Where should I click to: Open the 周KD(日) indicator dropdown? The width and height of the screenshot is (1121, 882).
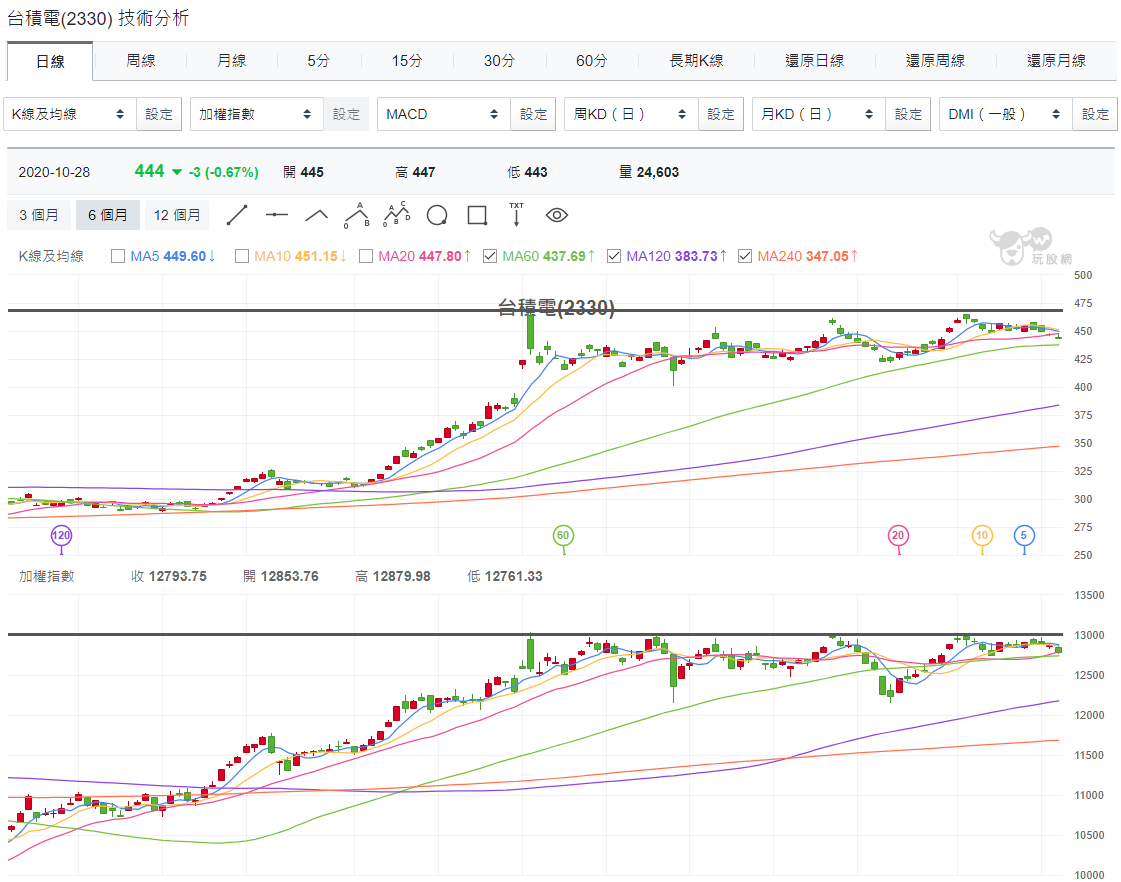631,114
